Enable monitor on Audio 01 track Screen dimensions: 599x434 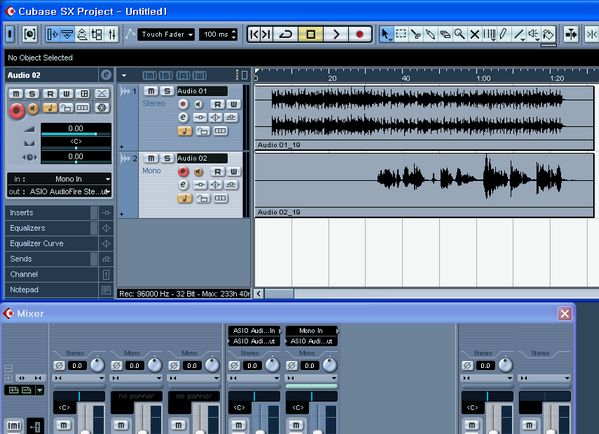[x=198, y=104]
